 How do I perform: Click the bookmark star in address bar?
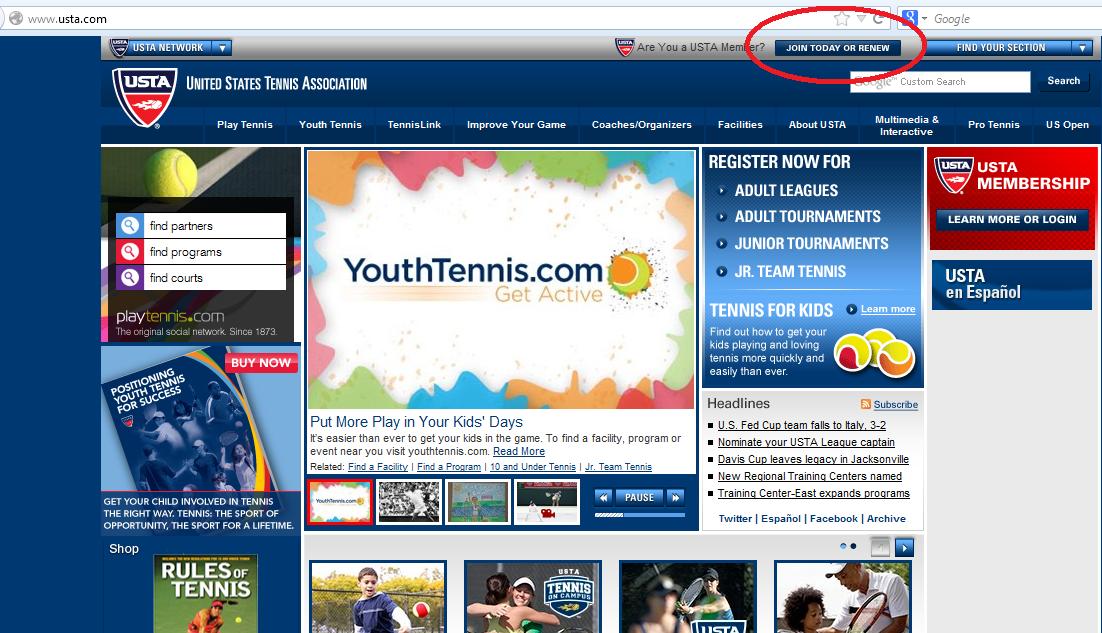point(842,19)
